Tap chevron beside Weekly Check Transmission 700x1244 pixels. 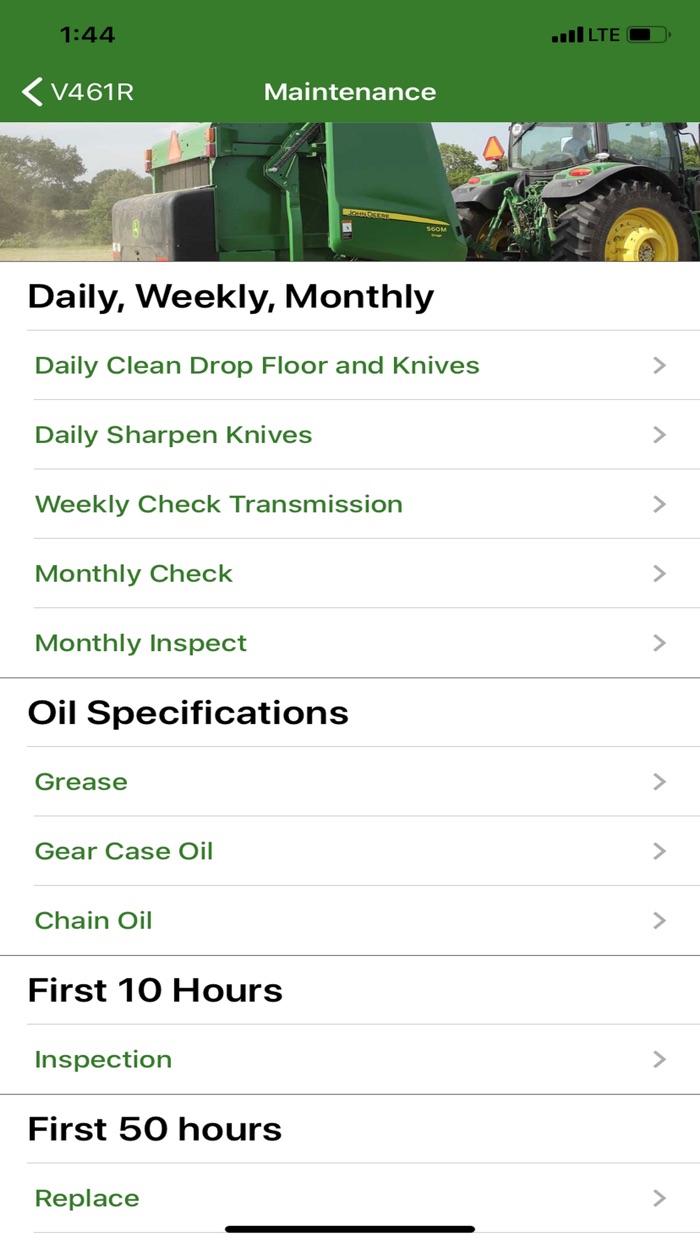[x=659, y=504]
